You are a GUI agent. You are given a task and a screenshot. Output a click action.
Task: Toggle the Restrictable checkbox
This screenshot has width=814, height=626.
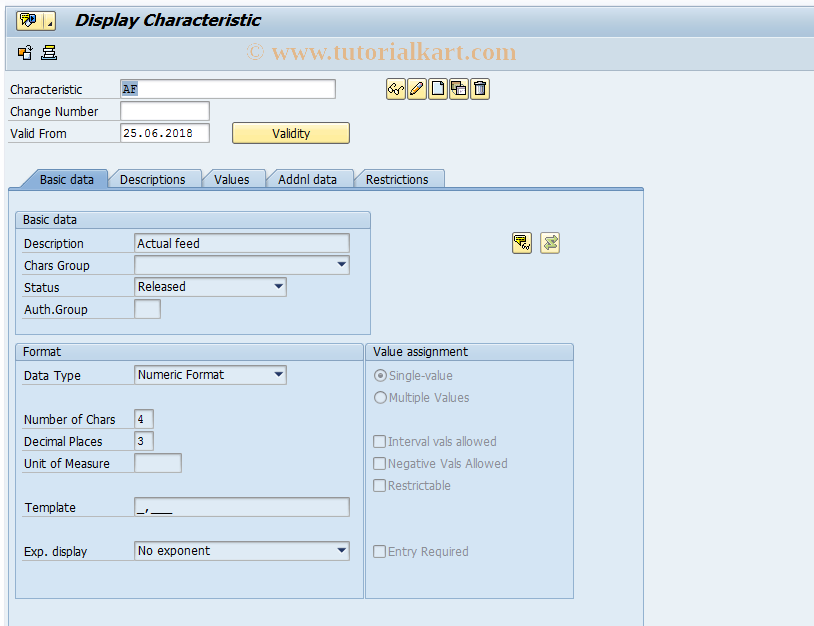tap(379, 485)
